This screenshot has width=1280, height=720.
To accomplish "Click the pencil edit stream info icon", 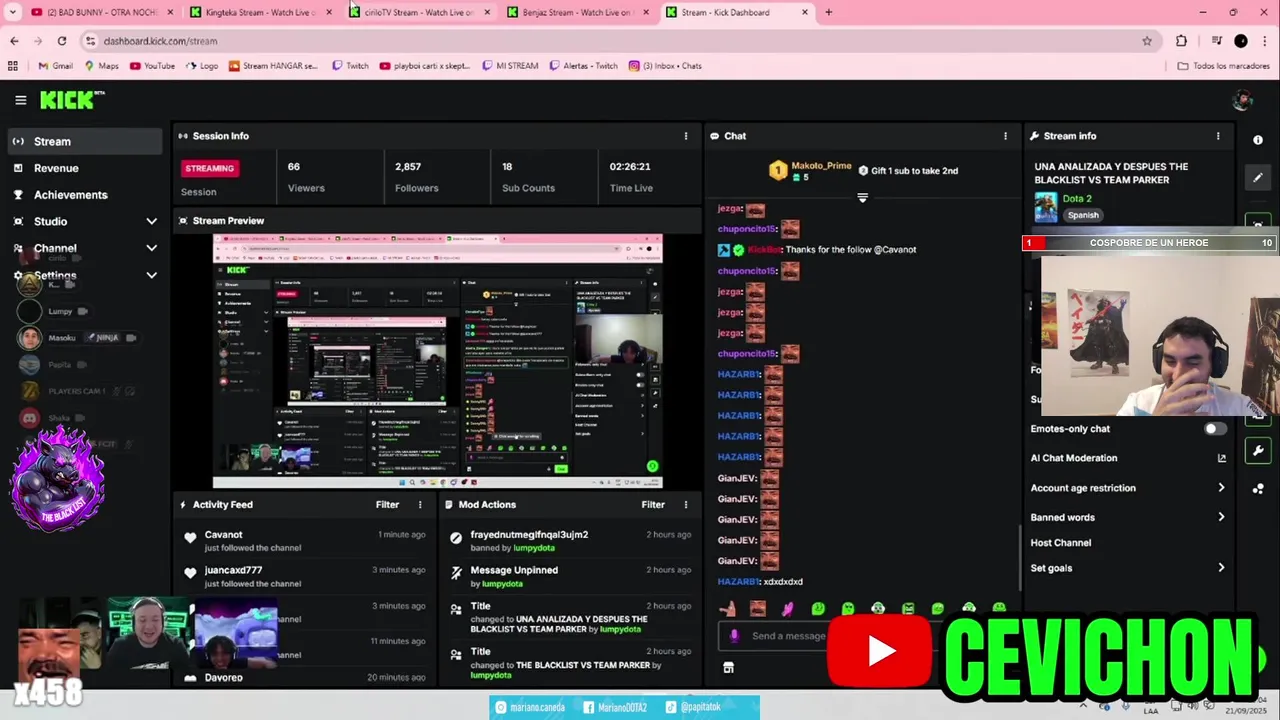I will 1258,178.
